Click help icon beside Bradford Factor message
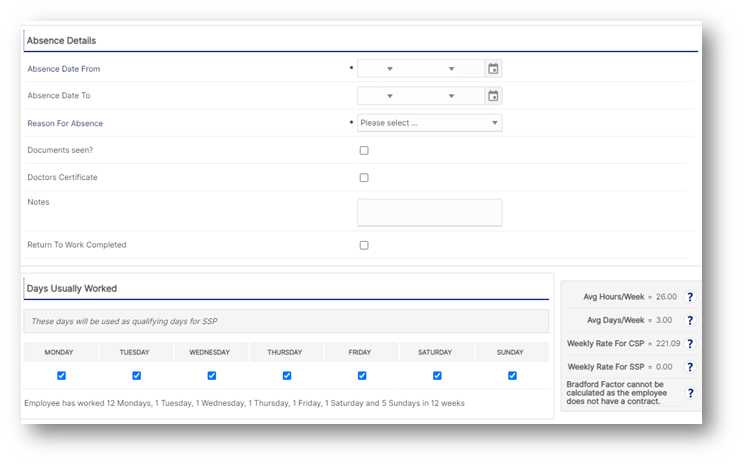The image size is (744, 466). click(x=689, y=394)
